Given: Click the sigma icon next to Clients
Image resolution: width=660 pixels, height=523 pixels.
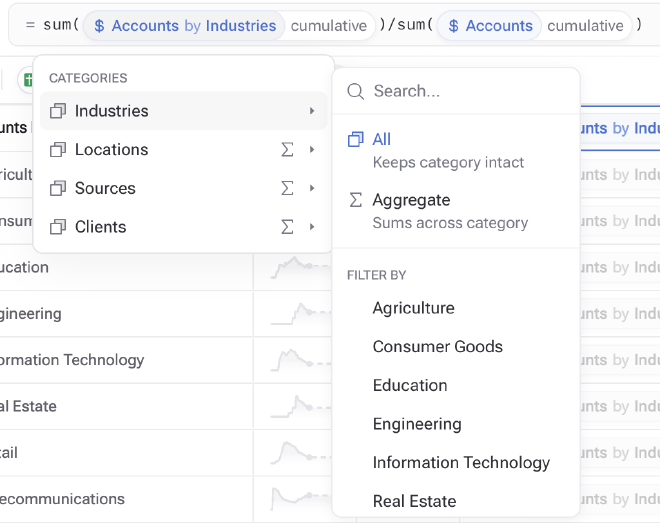Looking at the screenshot, I should coord(287,227).
